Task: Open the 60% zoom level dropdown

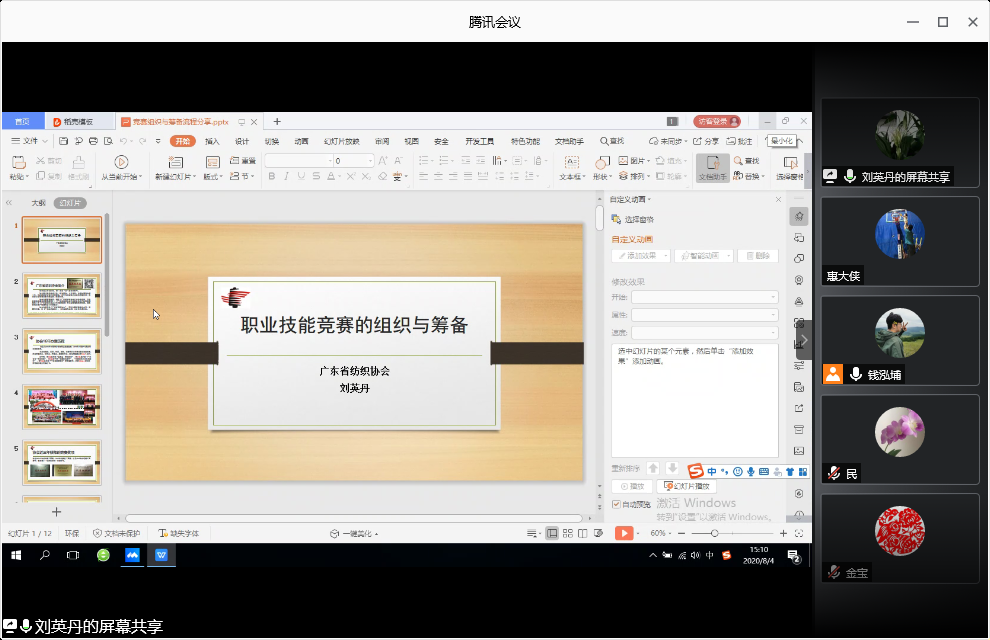Action: tap(662, 534)
